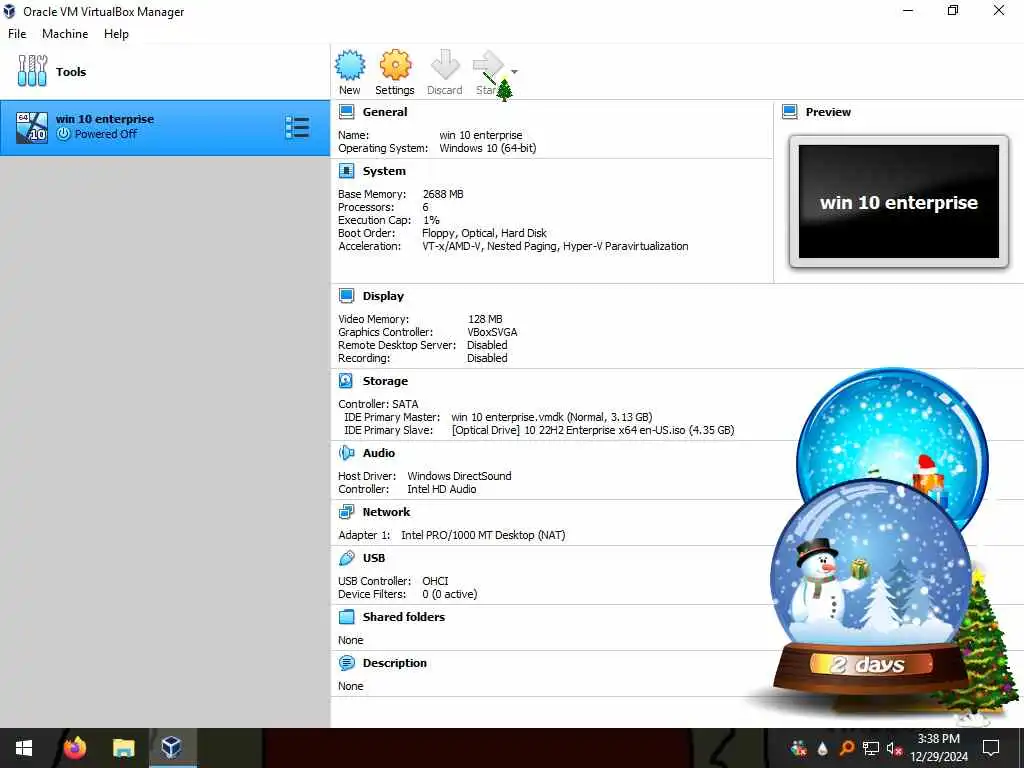Image resolution: width=1024 pixels, height=768 pixels.
Task: Click the Shared folders section icon
Action: tap(346, 616)
